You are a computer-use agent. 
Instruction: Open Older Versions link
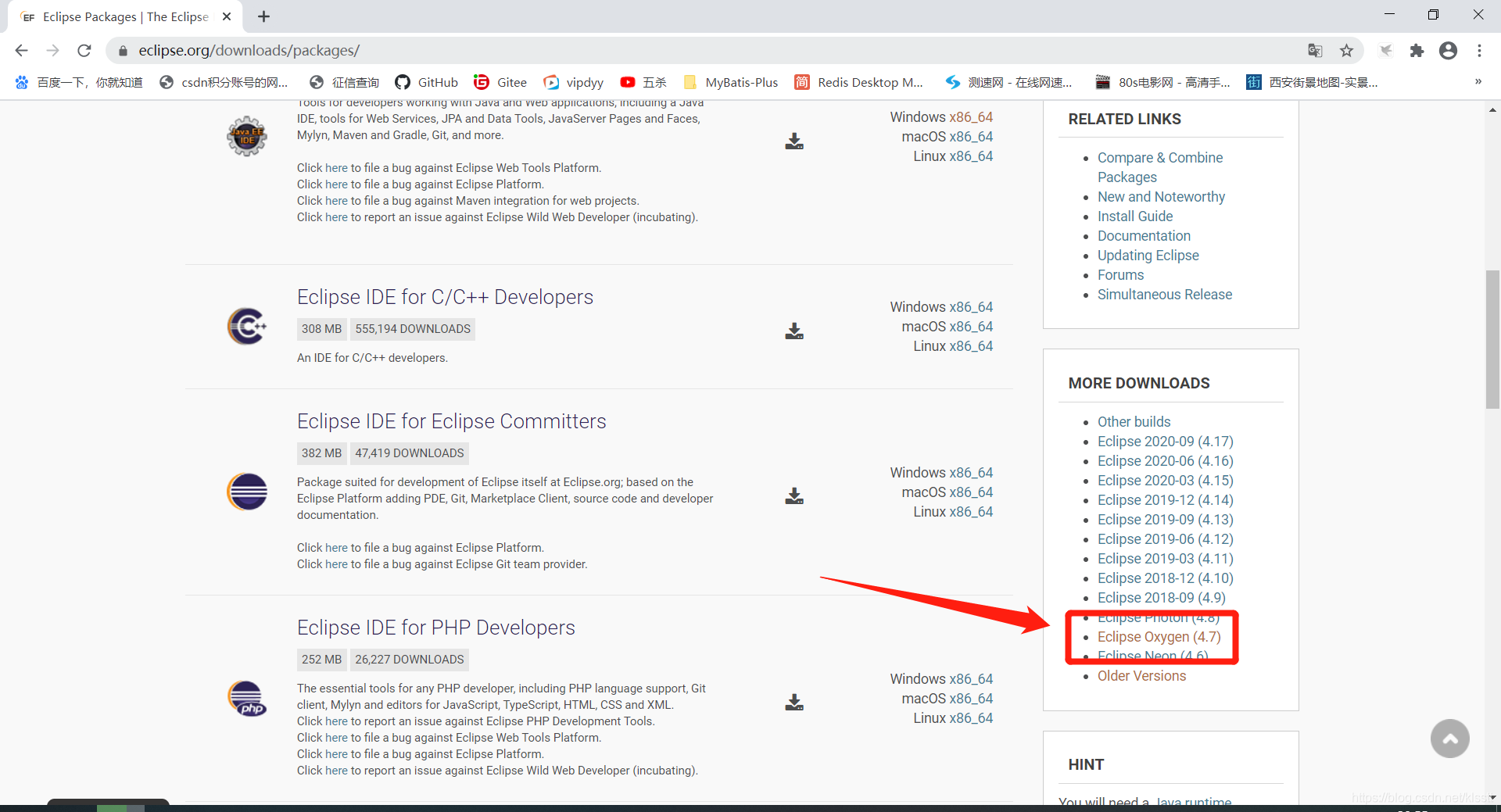coord(1141,676)
